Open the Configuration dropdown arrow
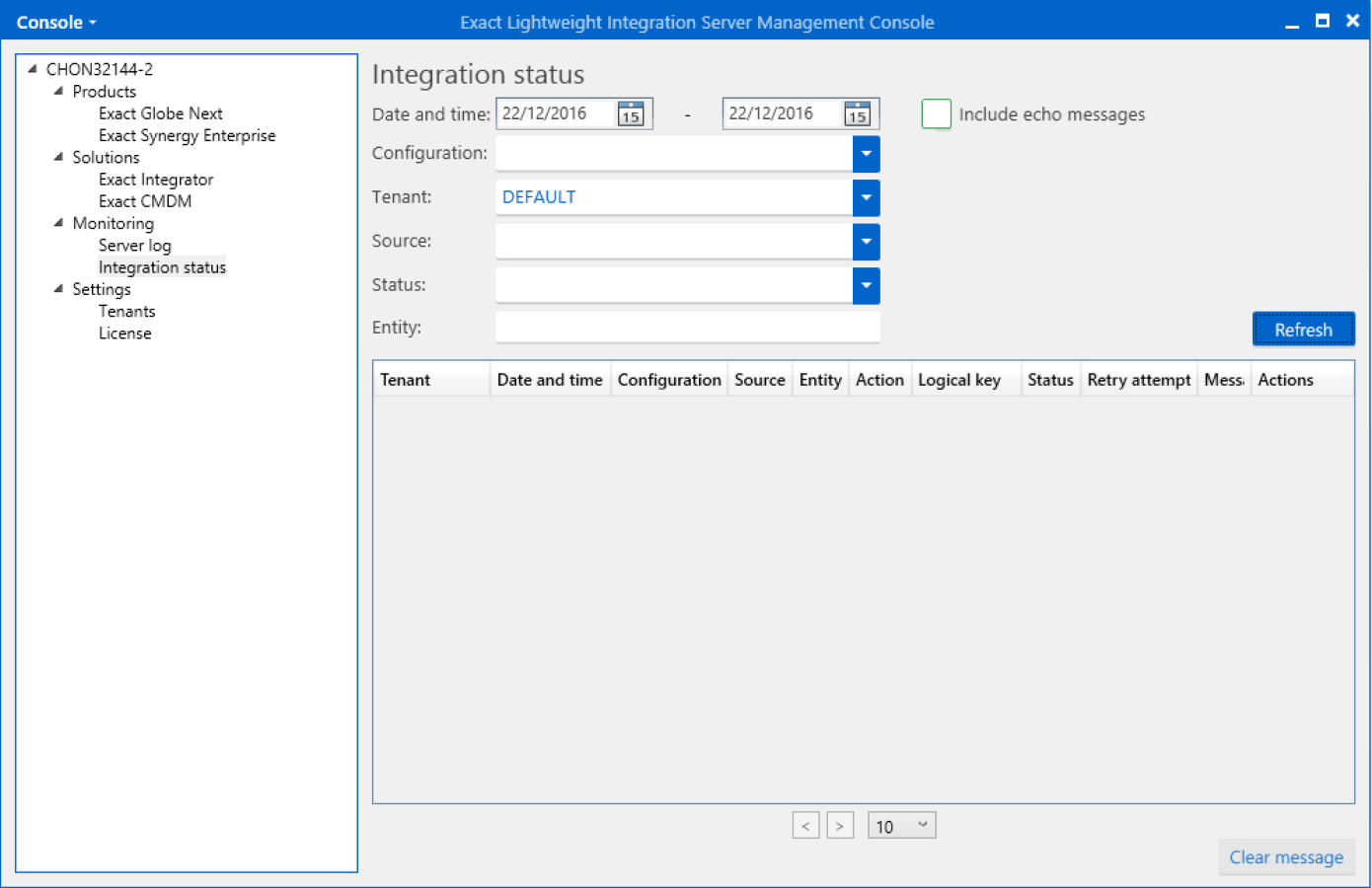Viewport: 1372px width, 888px height. (x=866, y=154)
